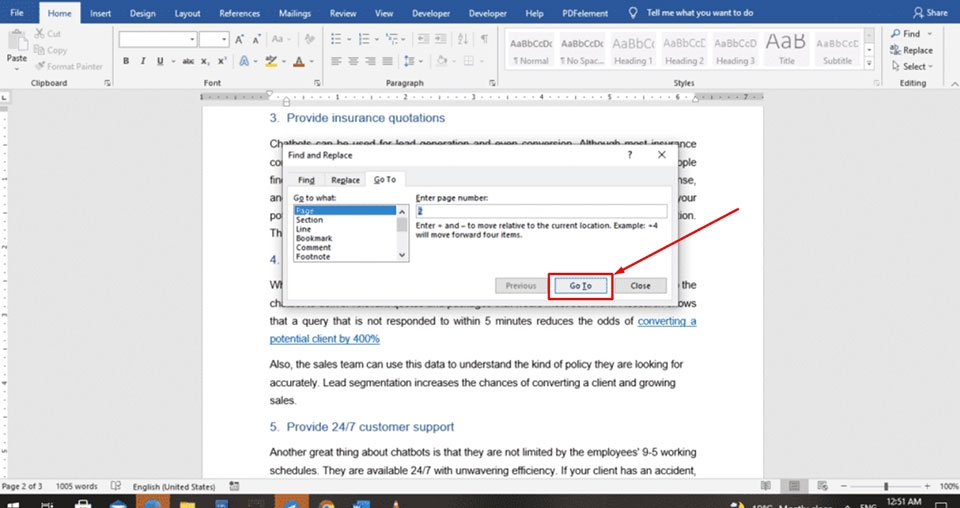Switch to the Replace tab in dialog
Viewport: 960px width, 508px height.
[345, 180]
